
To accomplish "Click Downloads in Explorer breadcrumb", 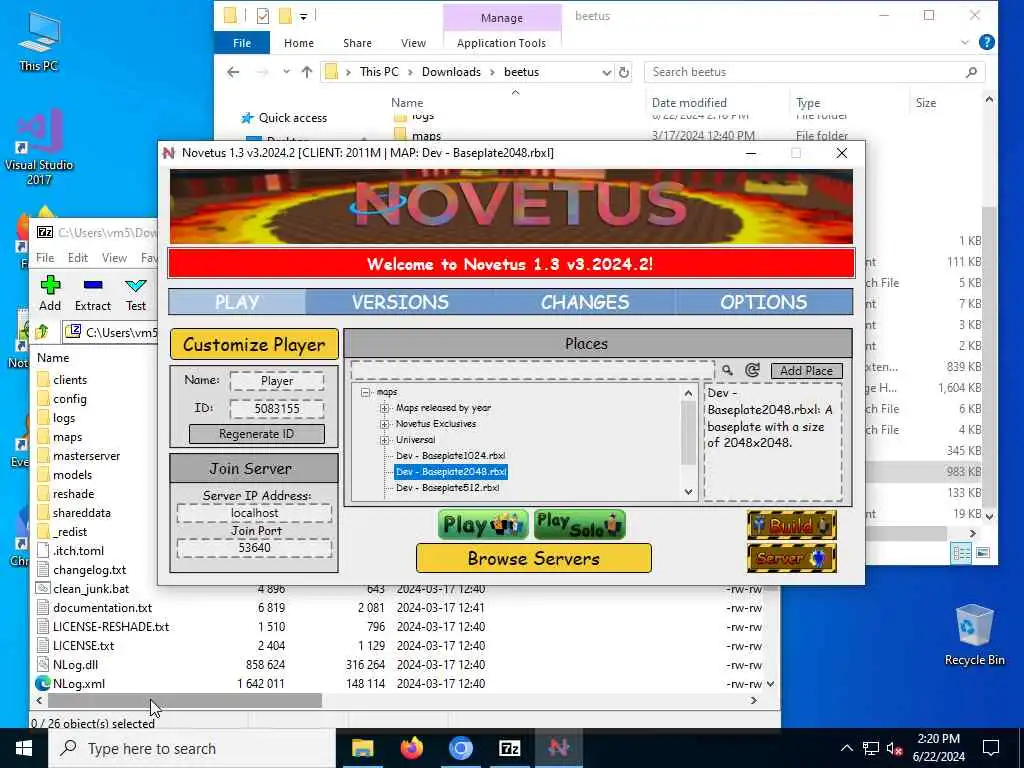I will pyautogui.click(x=451, y=72).
